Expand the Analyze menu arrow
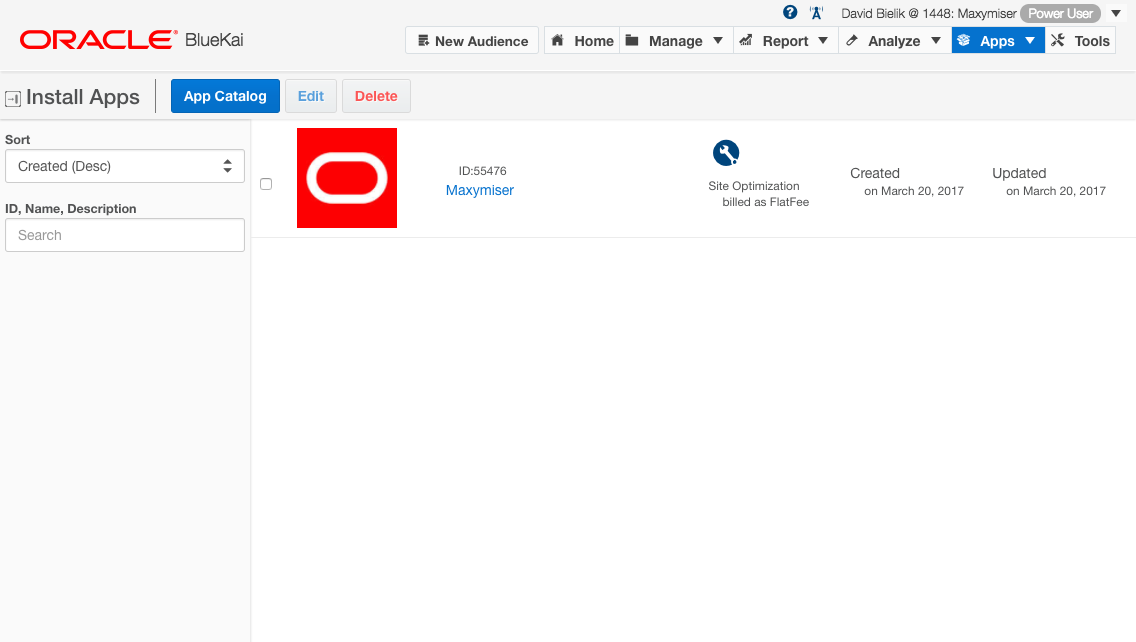Viewport: 1136px width, 642px height. pos(936,41)
